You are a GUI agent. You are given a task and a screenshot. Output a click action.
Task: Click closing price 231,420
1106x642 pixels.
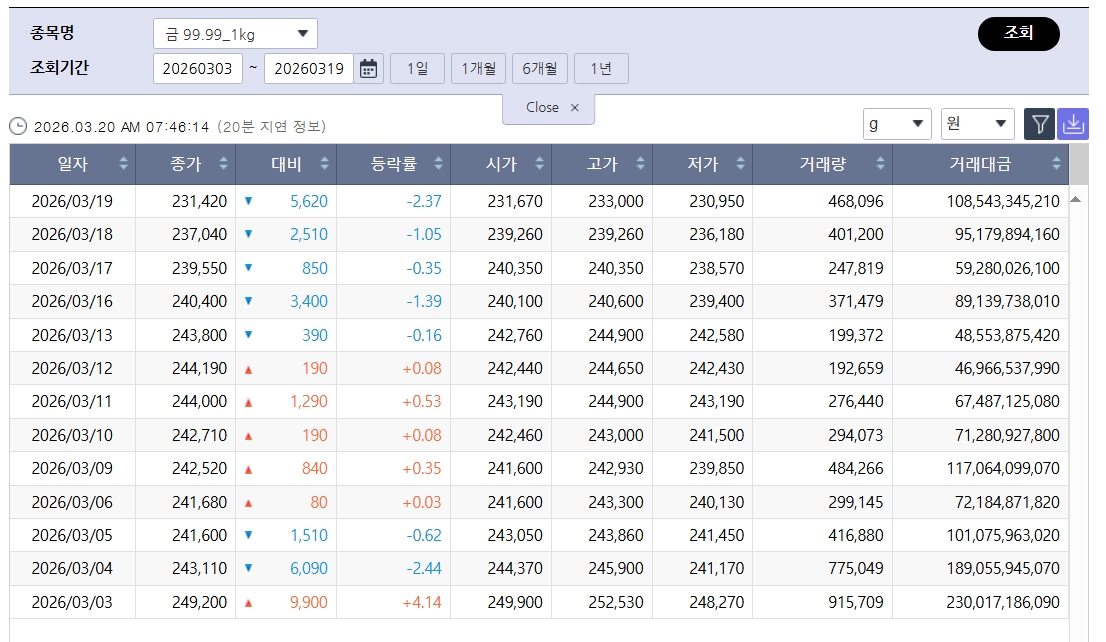(200, 201)
